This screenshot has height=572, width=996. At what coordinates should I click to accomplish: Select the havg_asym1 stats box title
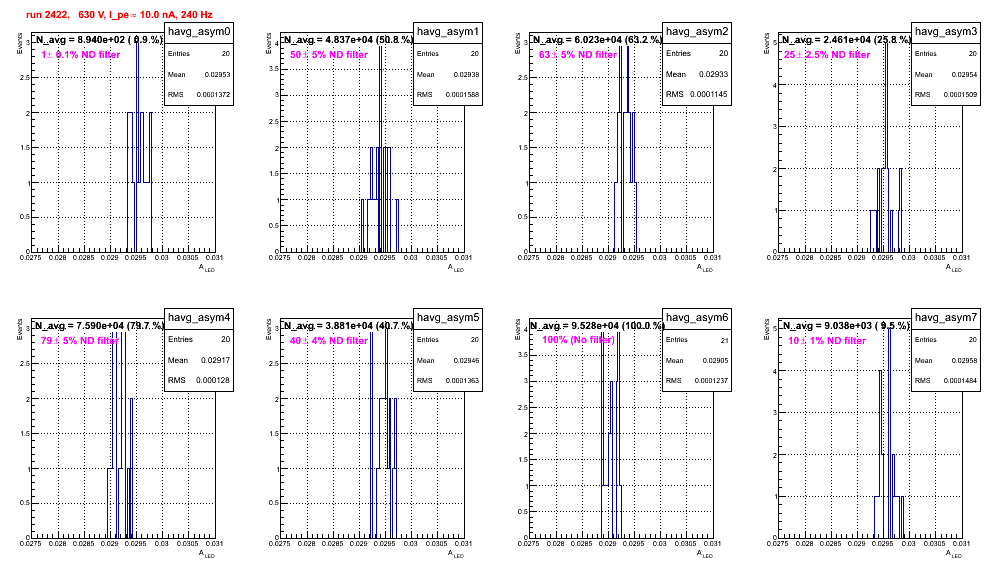(x=448, y=32)
